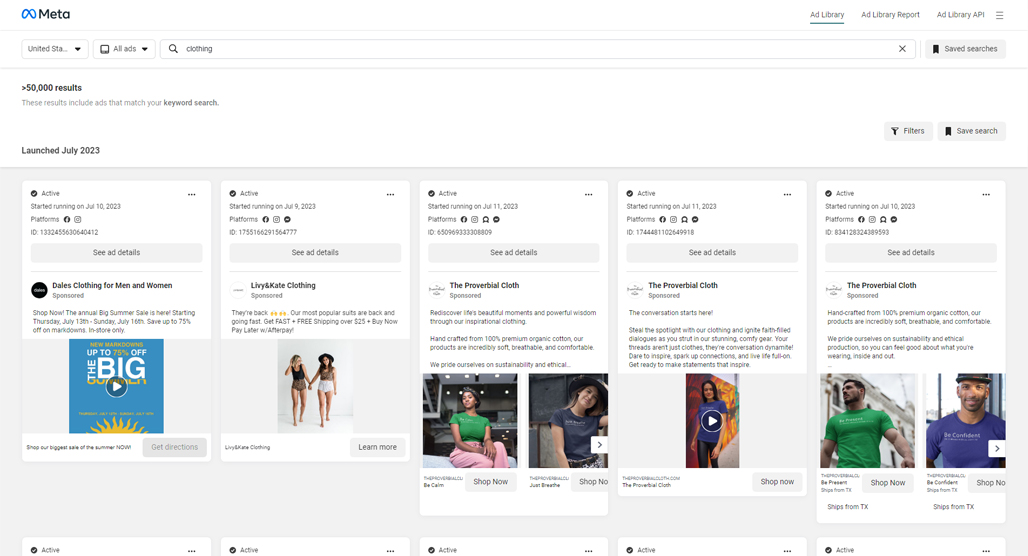1028x556 pixels.
Task: Clear the search field with the X icon
Action: (902, 49)
